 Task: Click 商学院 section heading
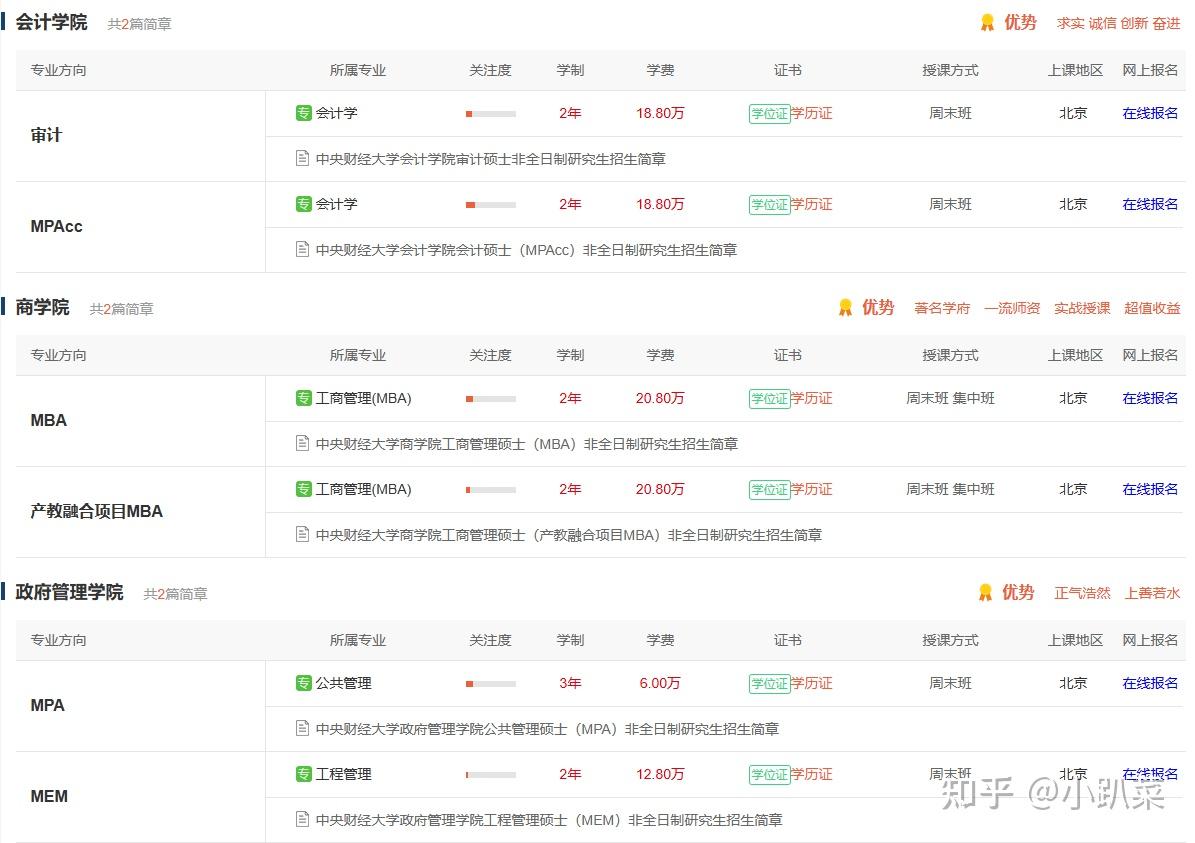[x=43, y=307]
